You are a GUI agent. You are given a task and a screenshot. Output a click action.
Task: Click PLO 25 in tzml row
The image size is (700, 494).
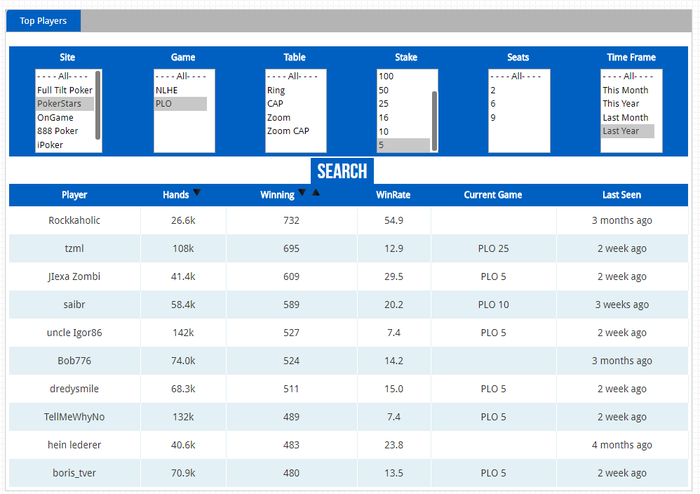pyautogui.click(x=493, y=249)
